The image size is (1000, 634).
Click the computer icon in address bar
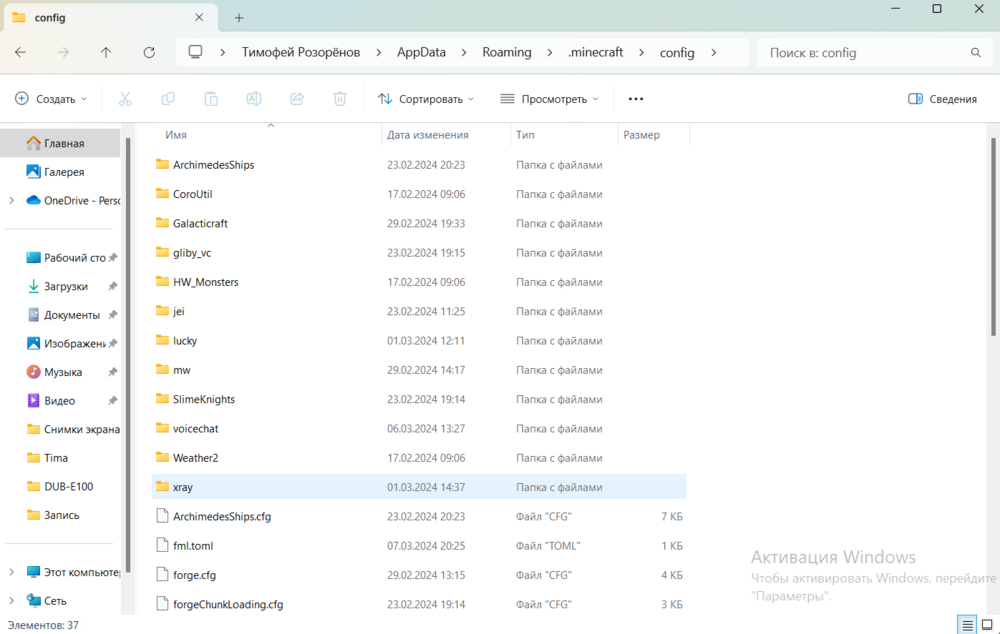[196, 52]
